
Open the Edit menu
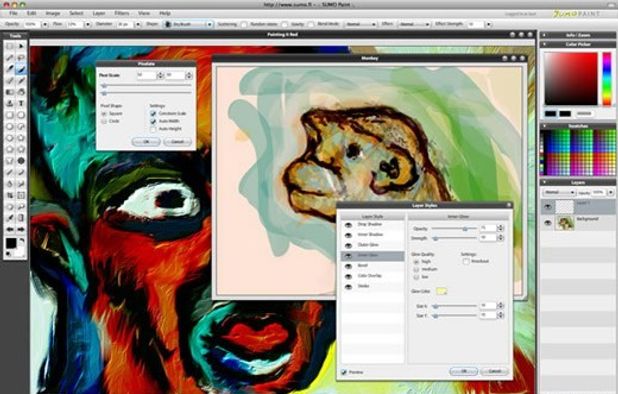[32, 13]
